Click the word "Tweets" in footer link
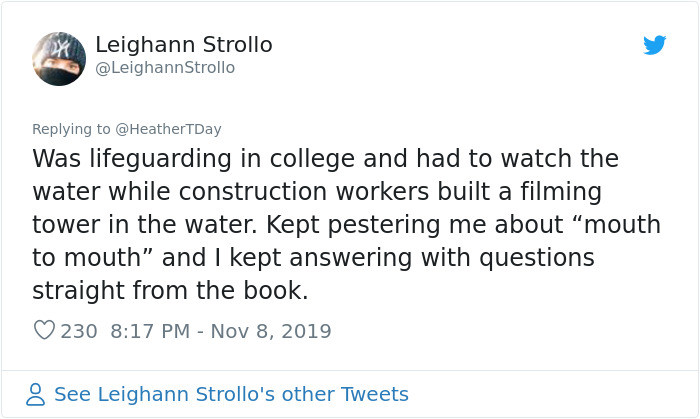 tap(375, 394)
